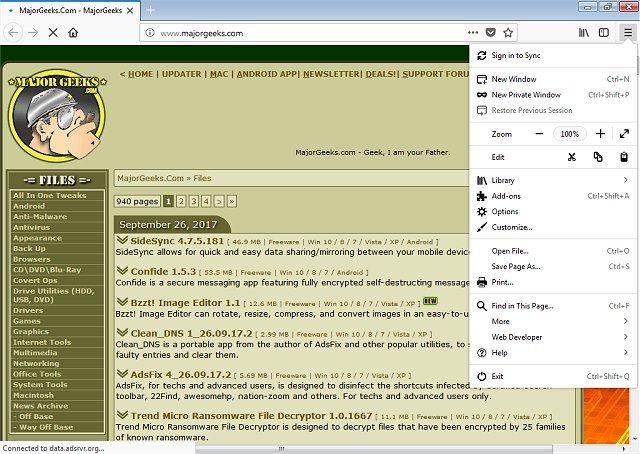Open page actions three-dot menu
640x454 pixels.
[x=473, y=33]
